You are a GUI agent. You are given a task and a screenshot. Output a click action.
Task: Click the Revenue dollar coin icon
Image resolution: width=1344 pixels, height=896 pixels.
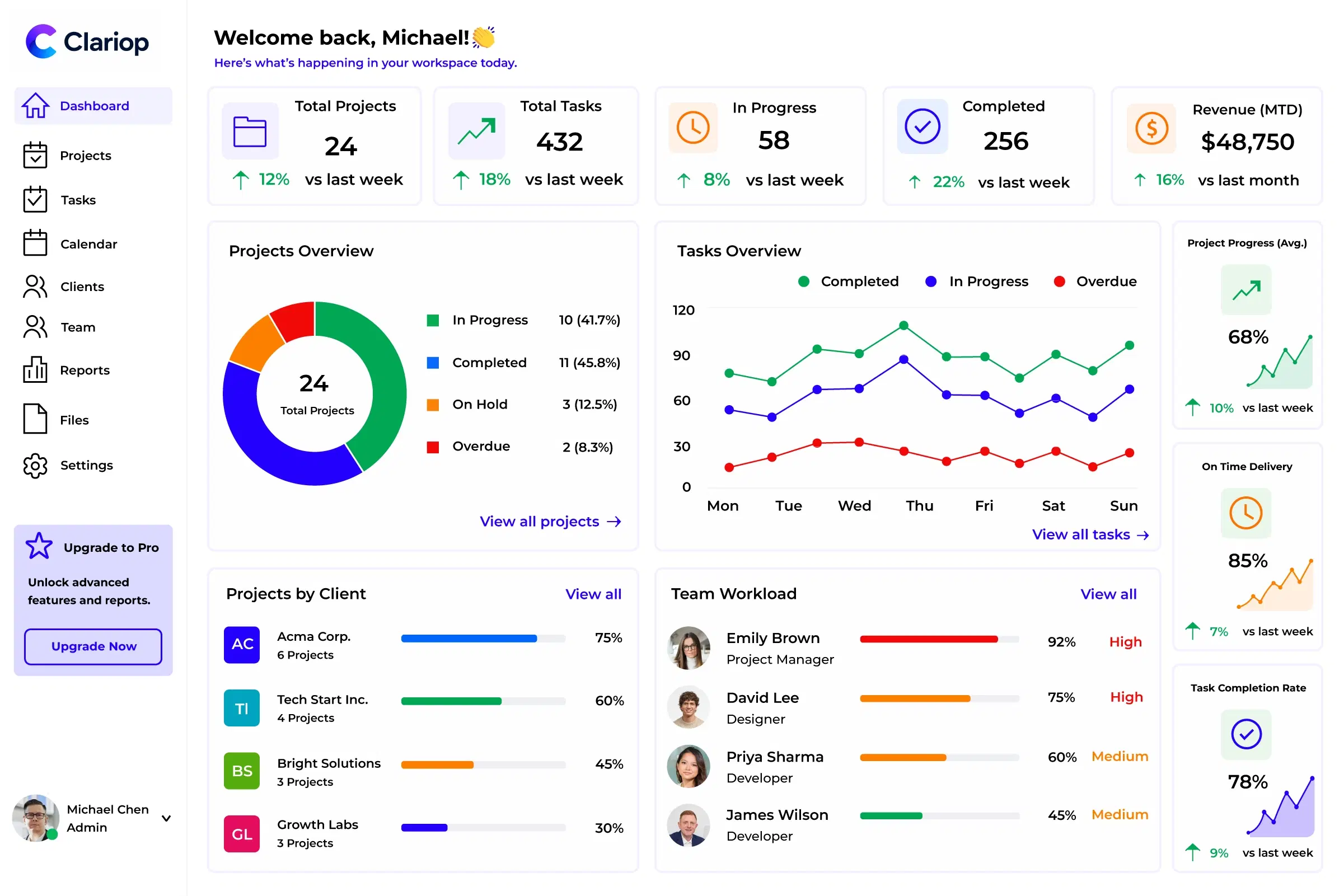point(1151,128)
